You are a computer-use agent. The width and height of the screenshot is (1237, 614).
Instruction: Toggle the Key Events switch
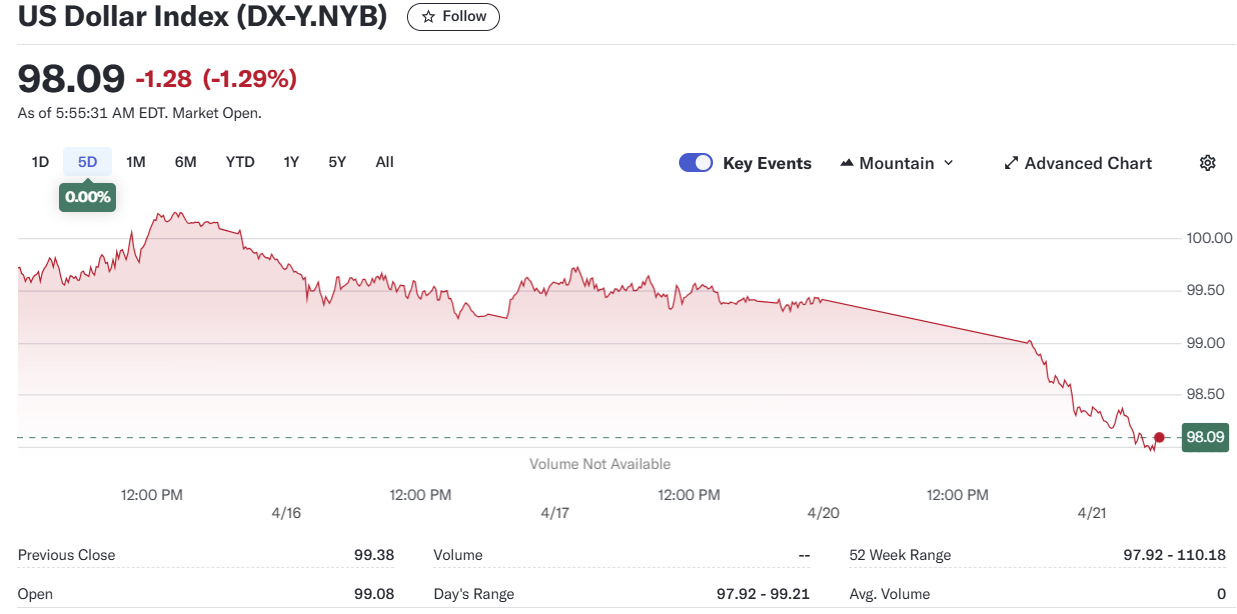point(696,163)
